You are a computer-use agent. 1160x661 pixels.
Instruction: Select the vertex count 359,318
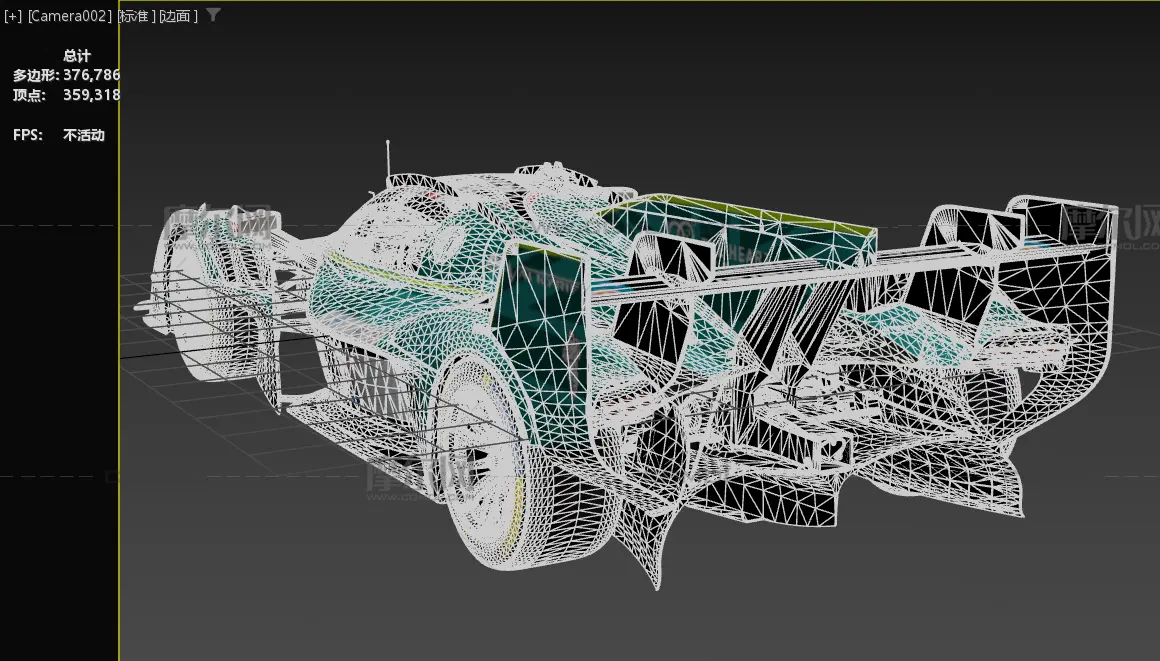click(x=91, y=95)
